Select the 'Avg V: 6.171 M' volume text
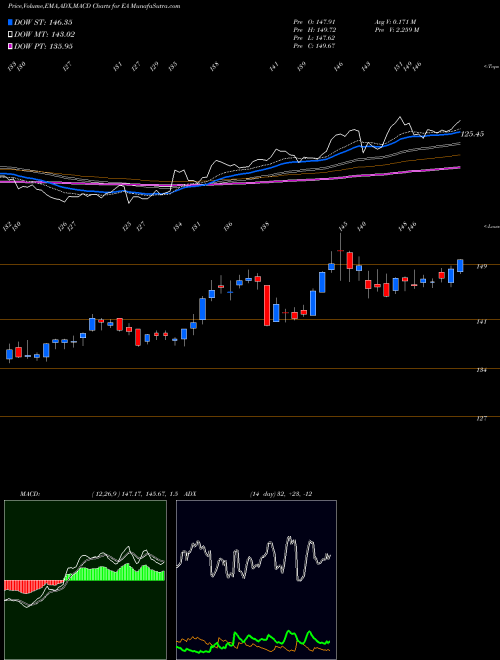 click(x=395, y=22)
